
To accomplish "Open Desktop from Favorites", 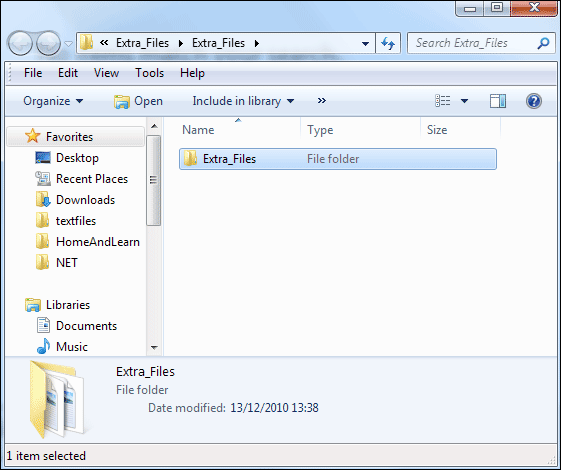I will pyautogui.click(x=77, y=158).
